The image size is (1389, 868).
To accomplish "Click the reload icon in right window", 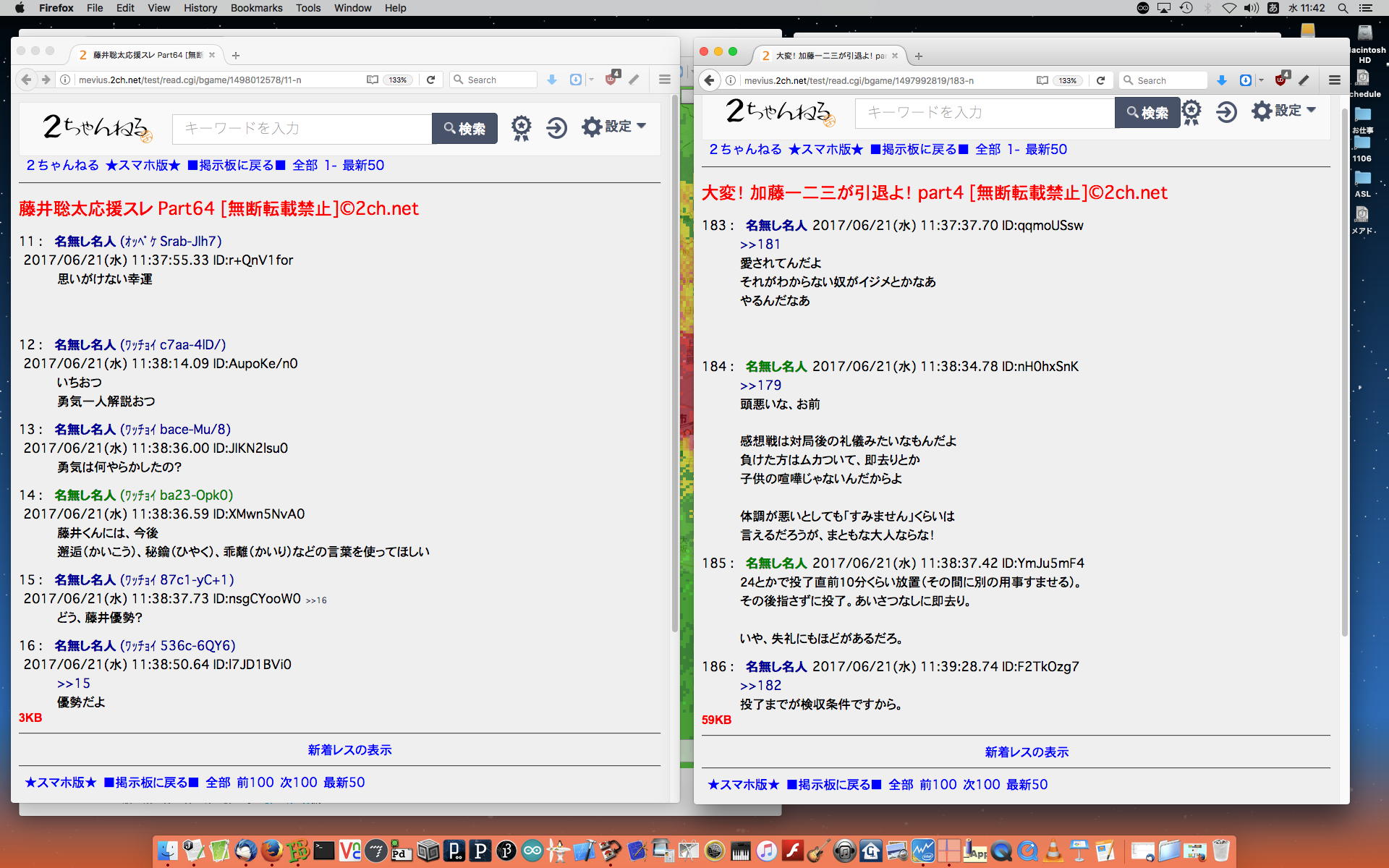I will [1100, 80].
